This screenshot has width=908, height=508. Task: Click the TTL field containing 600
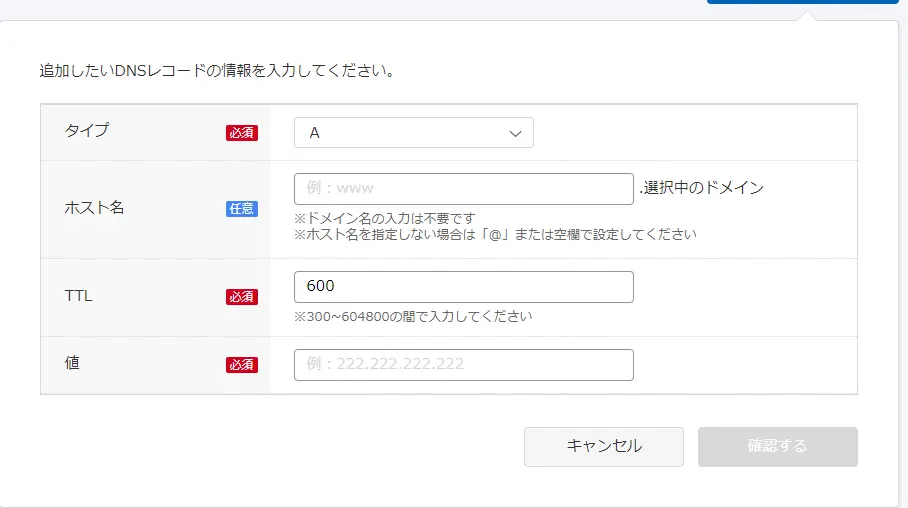[463, 287]
